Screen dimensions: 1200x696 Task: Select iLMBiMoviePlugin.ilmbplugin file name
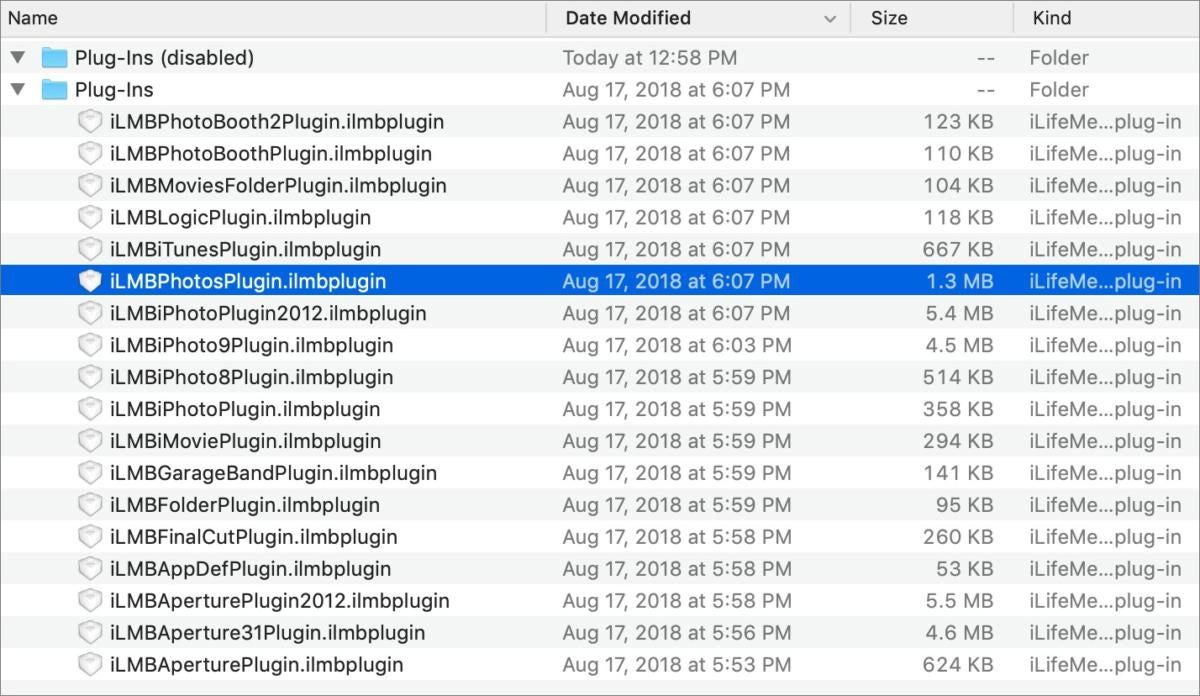(245, 441)
